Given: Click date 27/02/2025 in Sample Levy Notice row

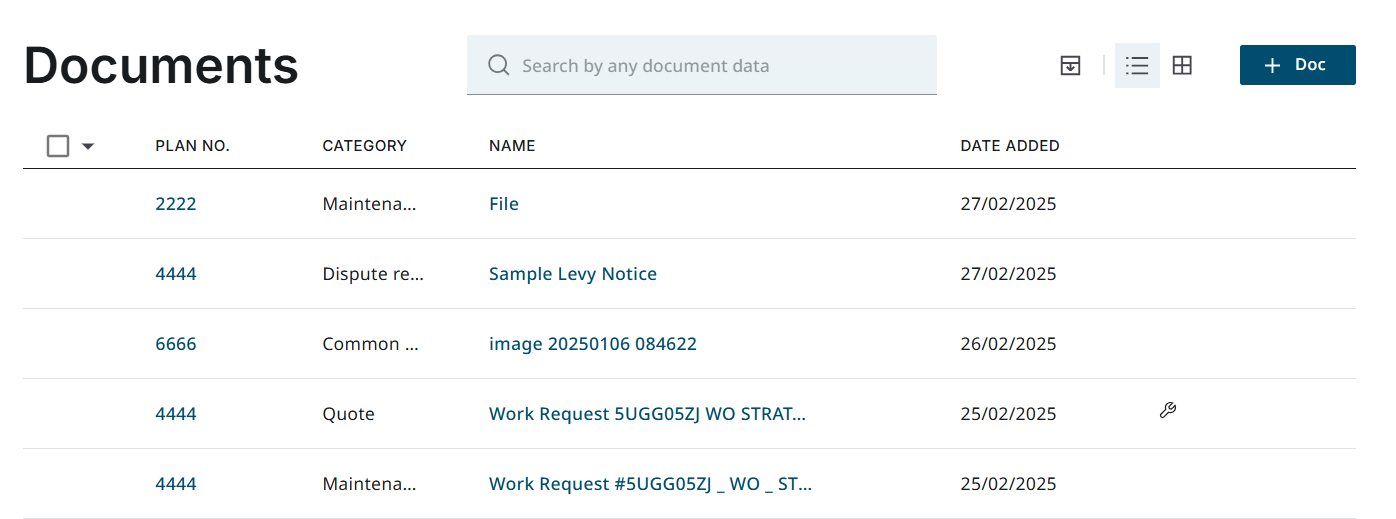Looking at the screenshot, I should [1008, 274].
